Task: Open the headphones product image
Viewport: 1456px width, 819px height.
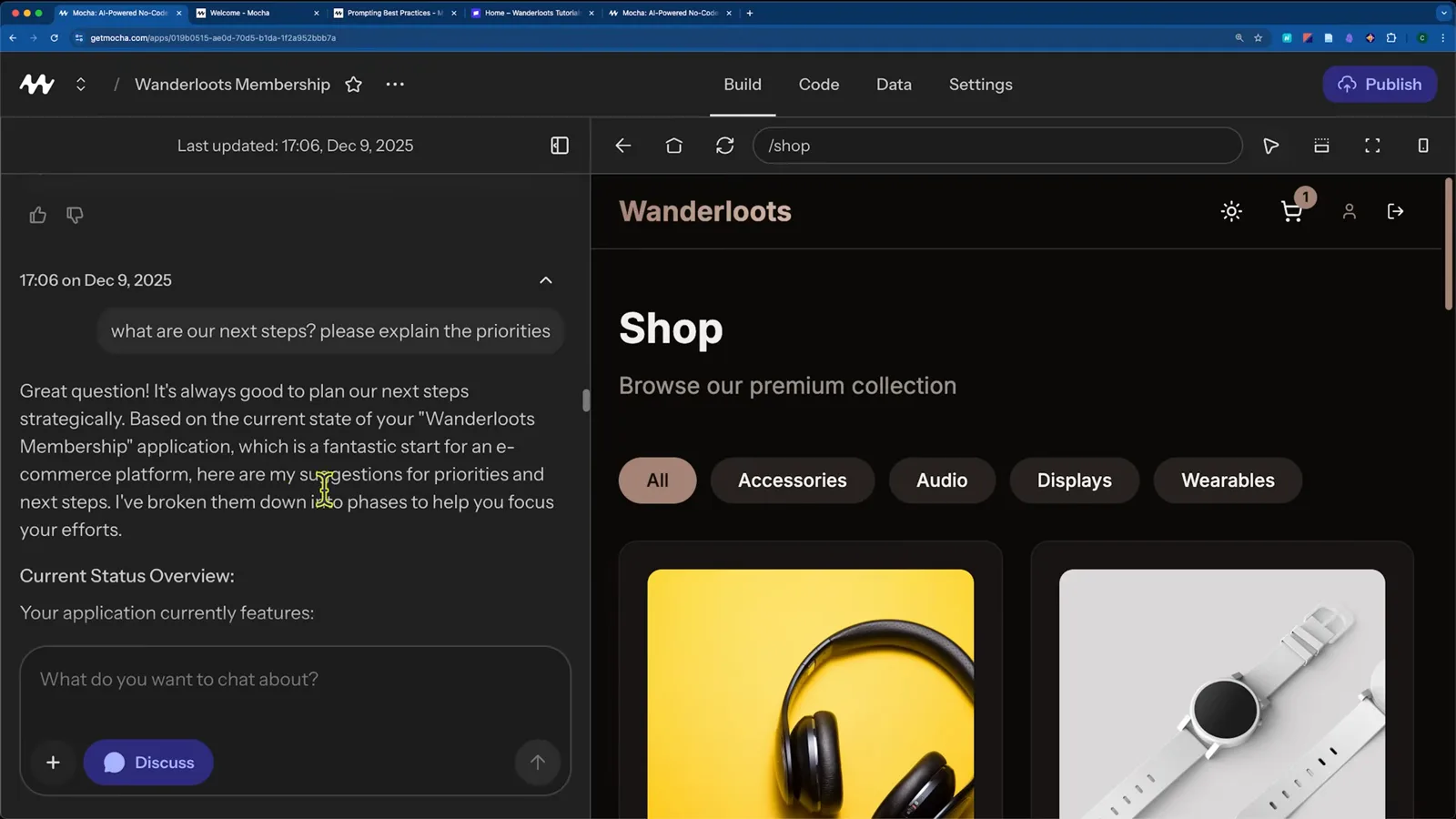Action: (x=811, y=693)
